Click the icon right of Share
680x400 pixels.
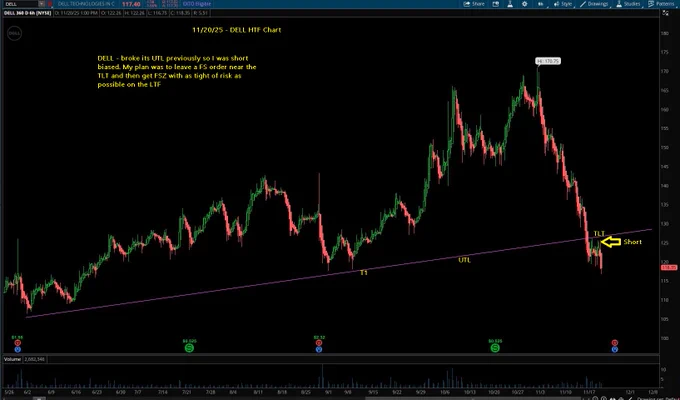tap(496, 4)
